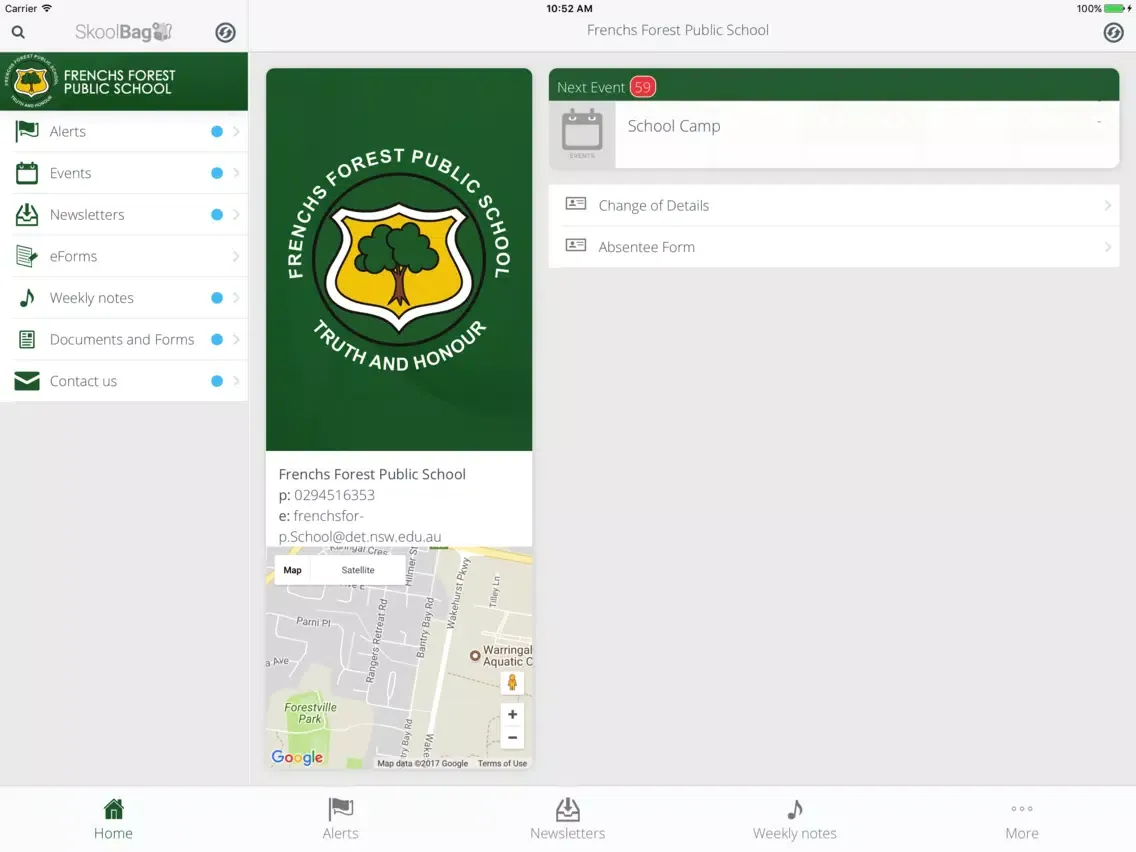Click the Contact us envelope icon

(27, 381)
